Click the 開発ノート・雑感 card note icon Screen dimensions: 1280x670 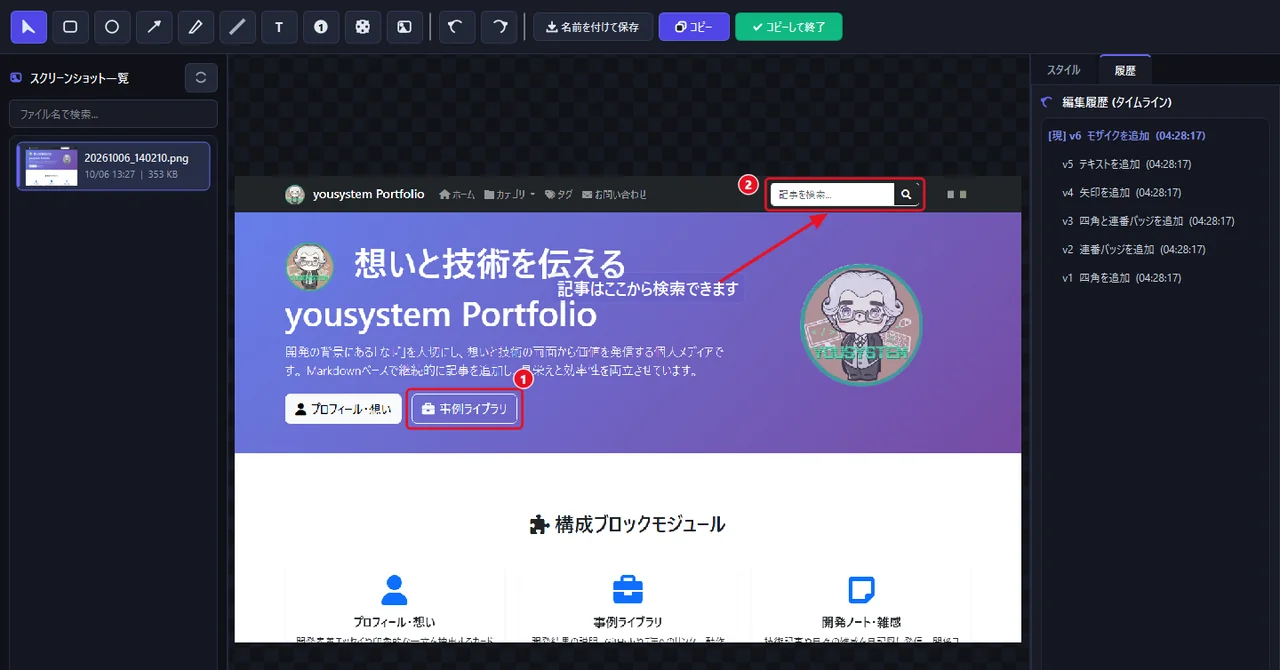861,589
